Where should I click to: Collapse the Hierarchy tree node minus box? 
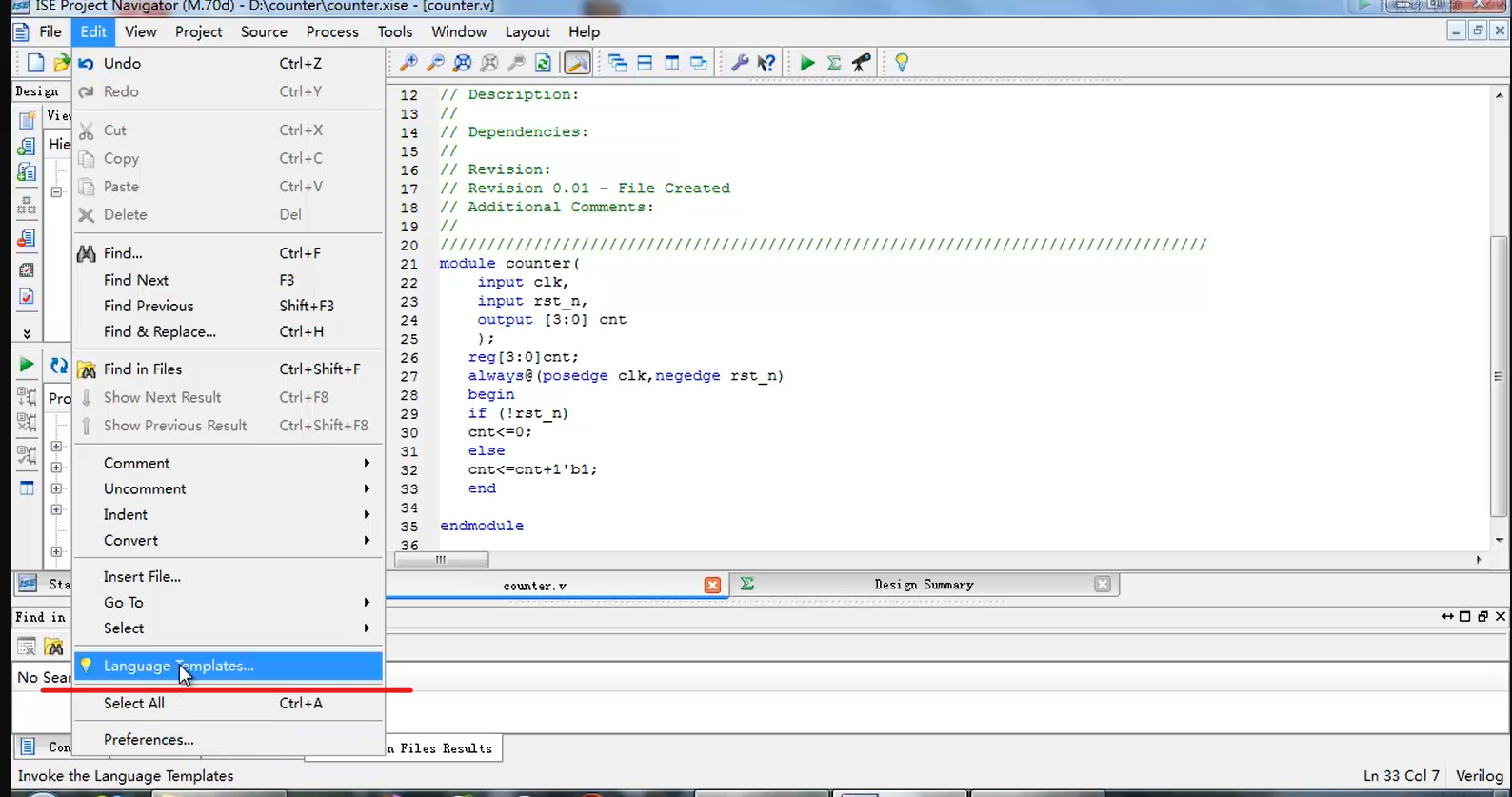(56, 191)
